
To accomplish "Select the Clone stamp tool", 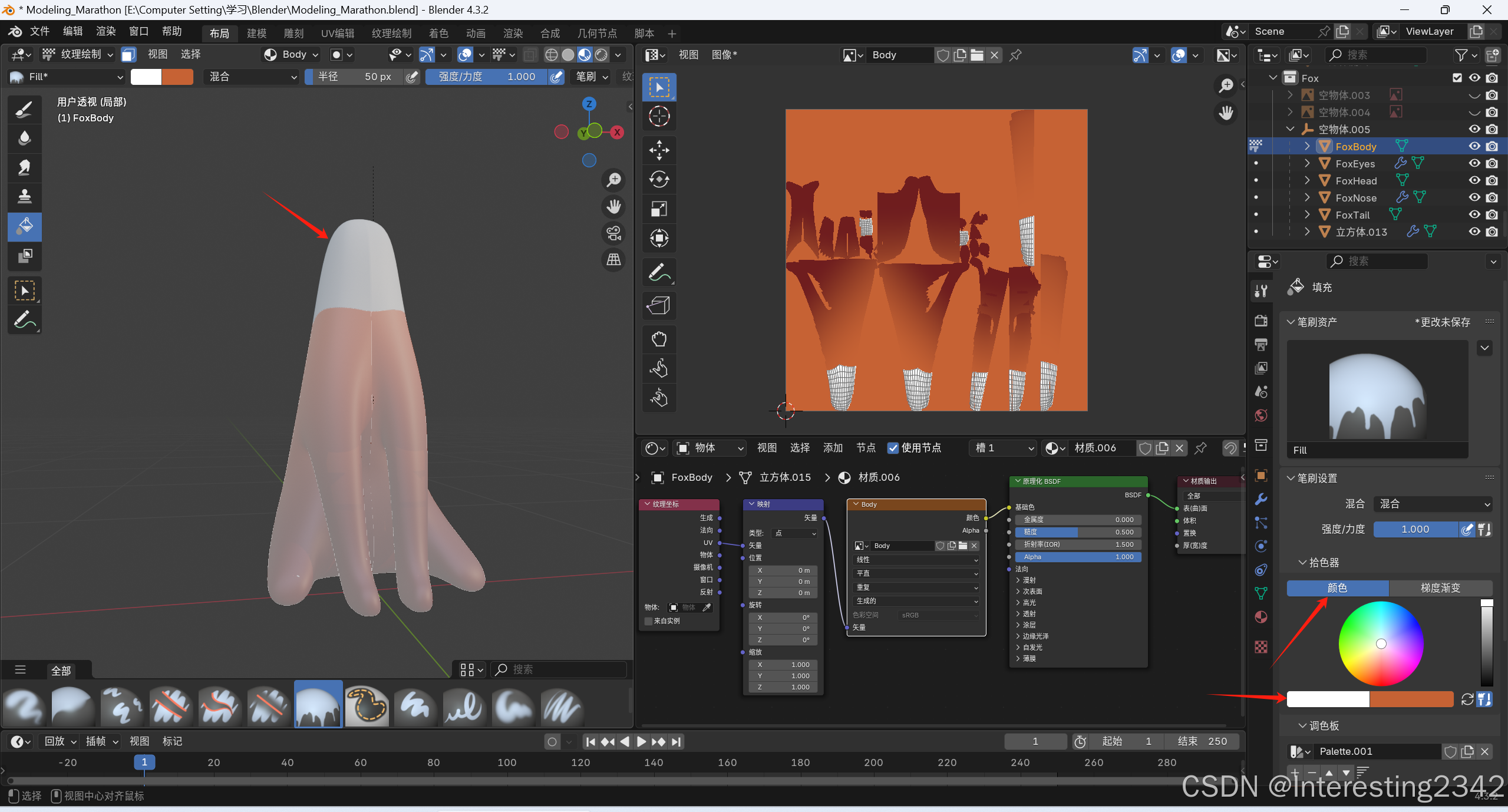I will [24, 196].
